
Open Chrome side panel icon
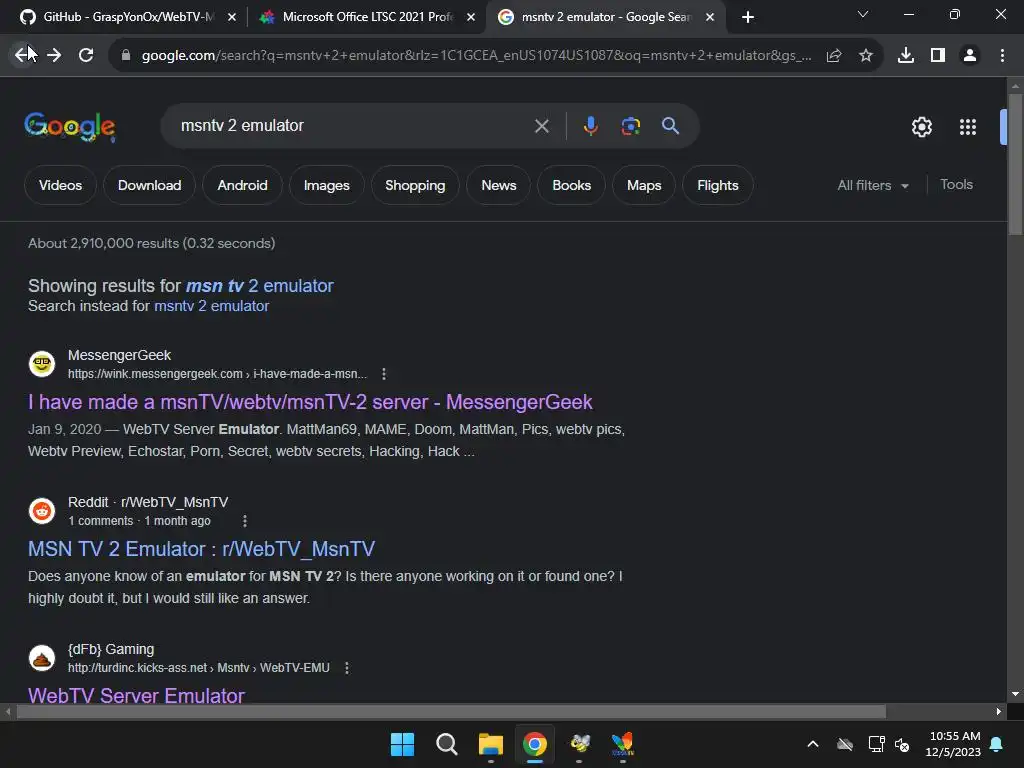click(x=938, y=56)
